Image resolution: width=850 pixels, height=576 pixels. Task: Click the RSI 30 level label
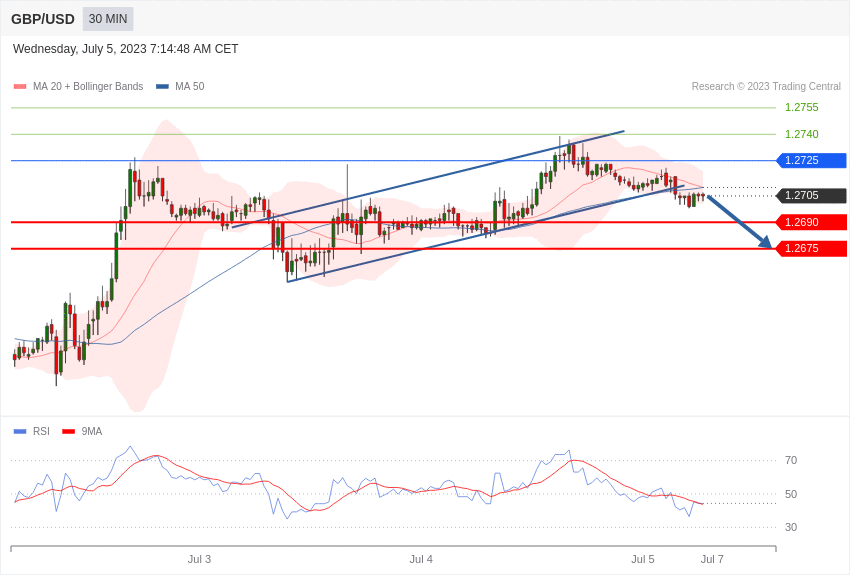point(791,527)
